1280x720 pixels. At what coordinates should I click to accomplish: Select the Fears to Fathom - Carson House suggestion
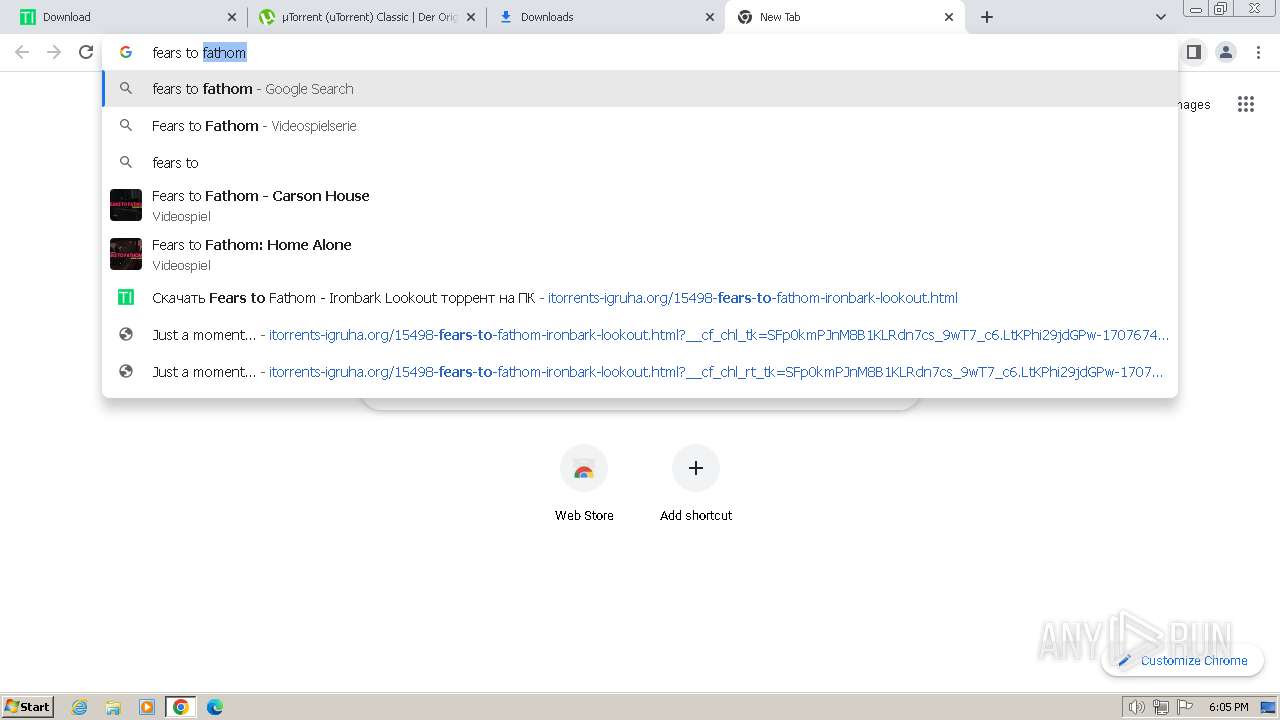[640, 205]
